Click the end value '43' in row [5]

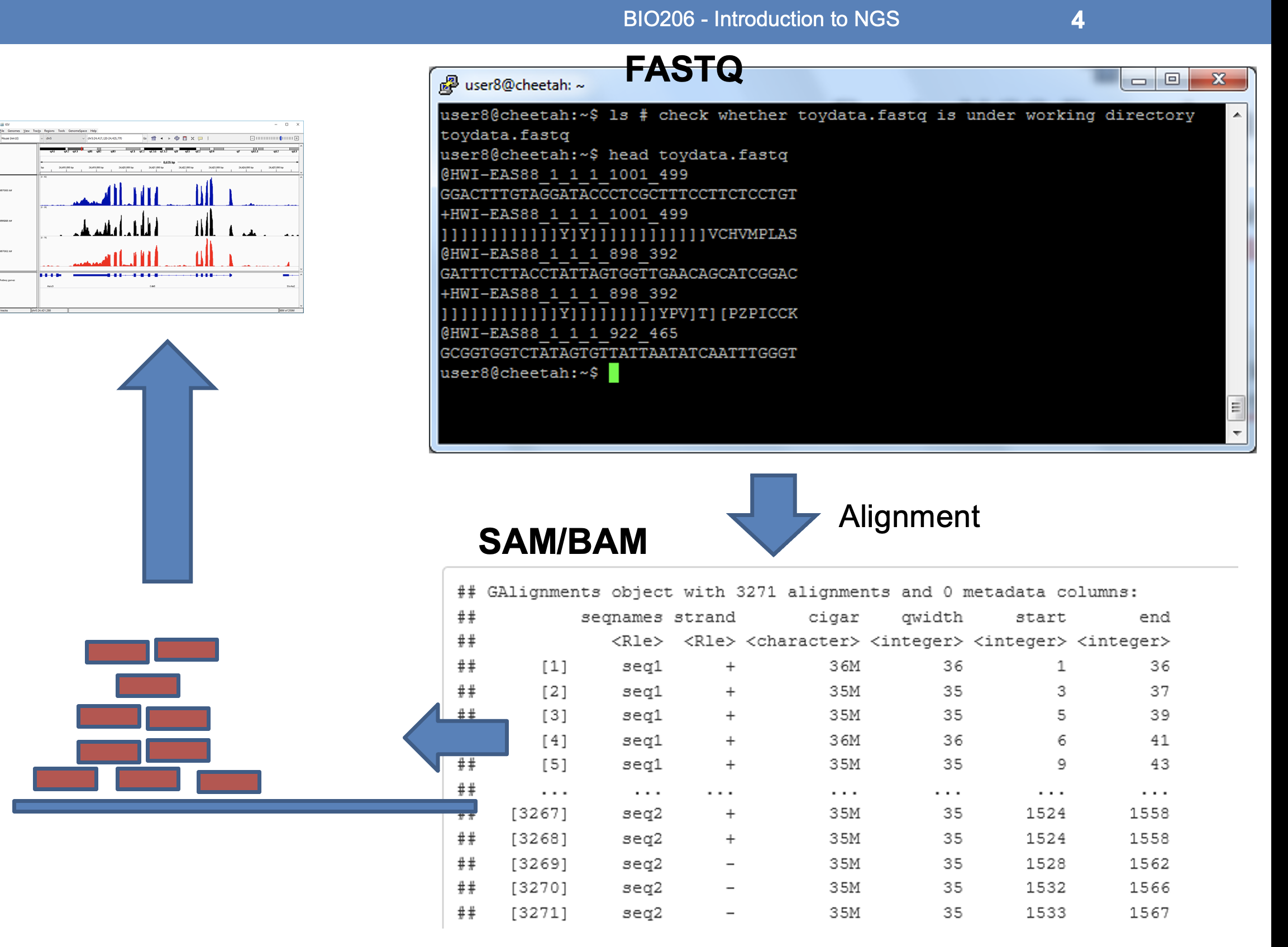tap(1160, 764)
